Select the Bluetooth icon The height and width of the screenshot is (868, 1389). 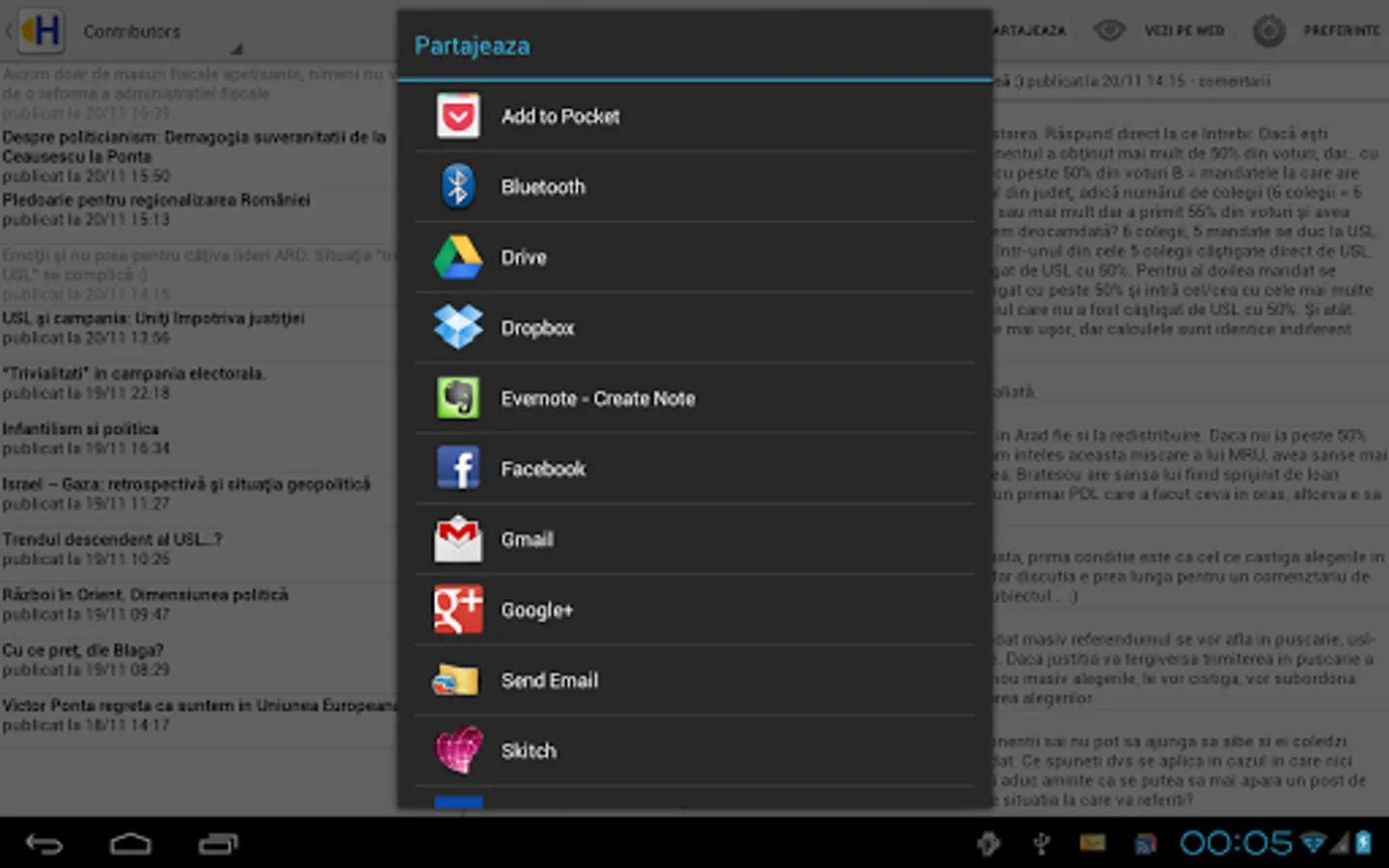[458, 187]
